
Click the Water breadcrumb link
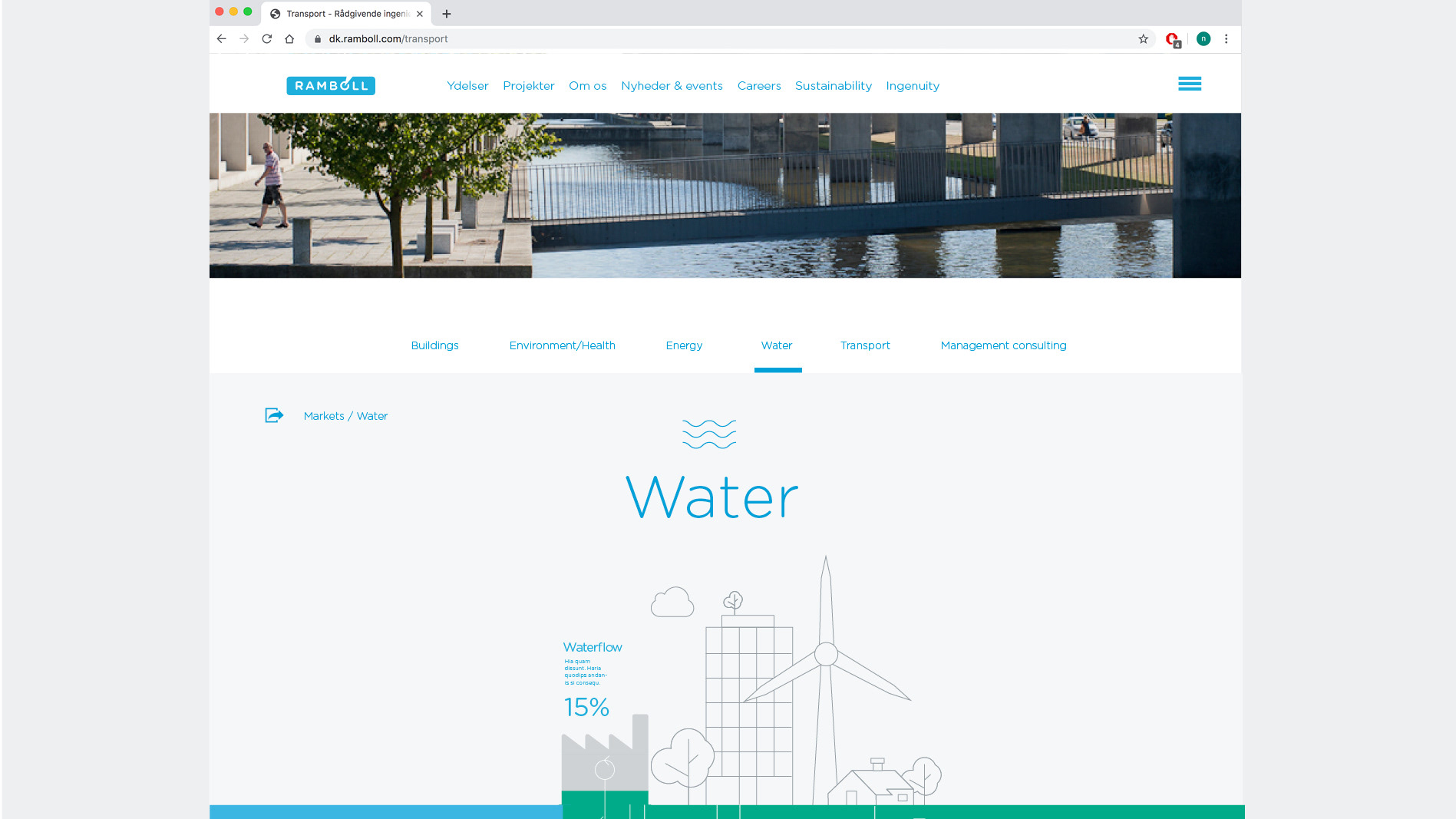coord(372,416)
